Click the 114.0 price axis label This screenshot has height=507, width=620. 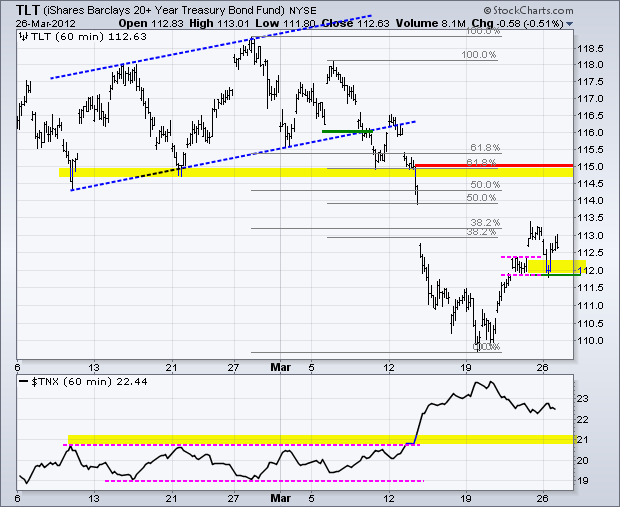click(590, 201)
